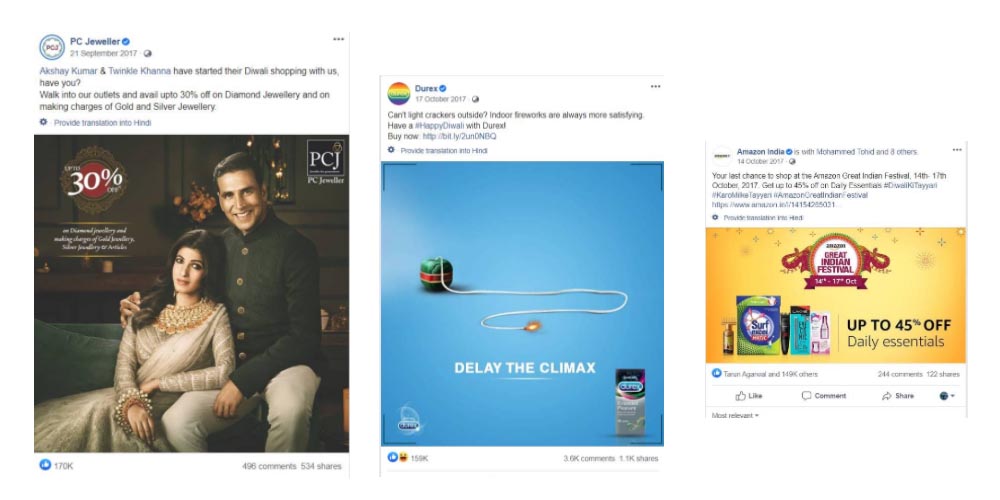This screenshot has width=1000, height=500.
Task: Open PC Jeweller profile picture
Action: tap(52, 47)
